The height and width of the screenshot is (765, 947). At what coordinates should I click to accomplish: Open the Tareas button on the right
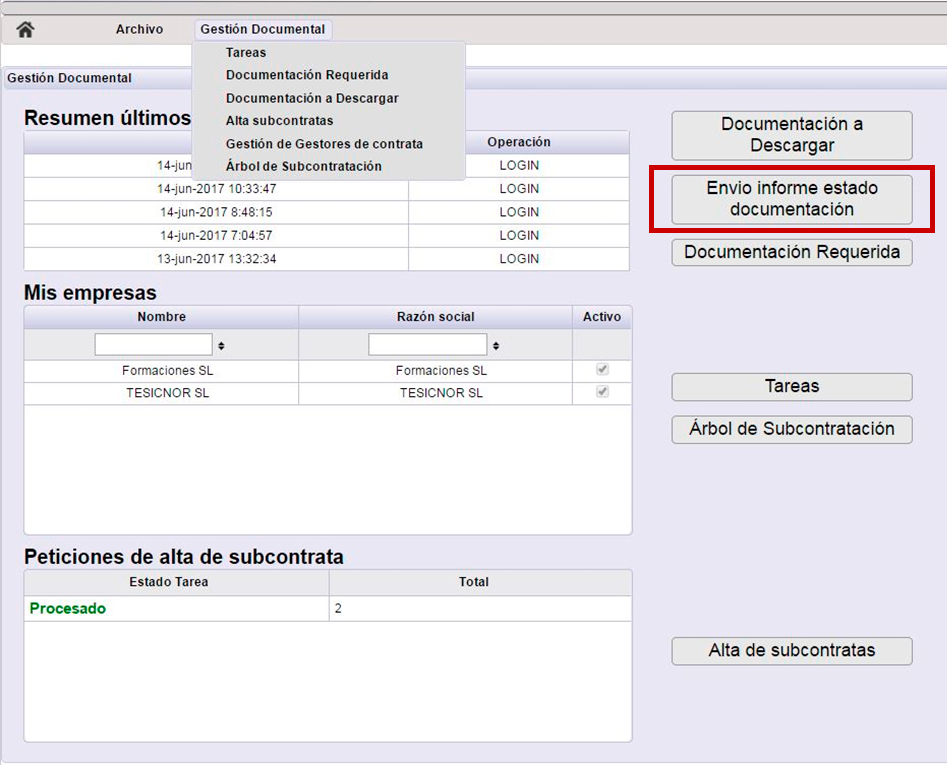pyautogui.click(x=792, y=387)
